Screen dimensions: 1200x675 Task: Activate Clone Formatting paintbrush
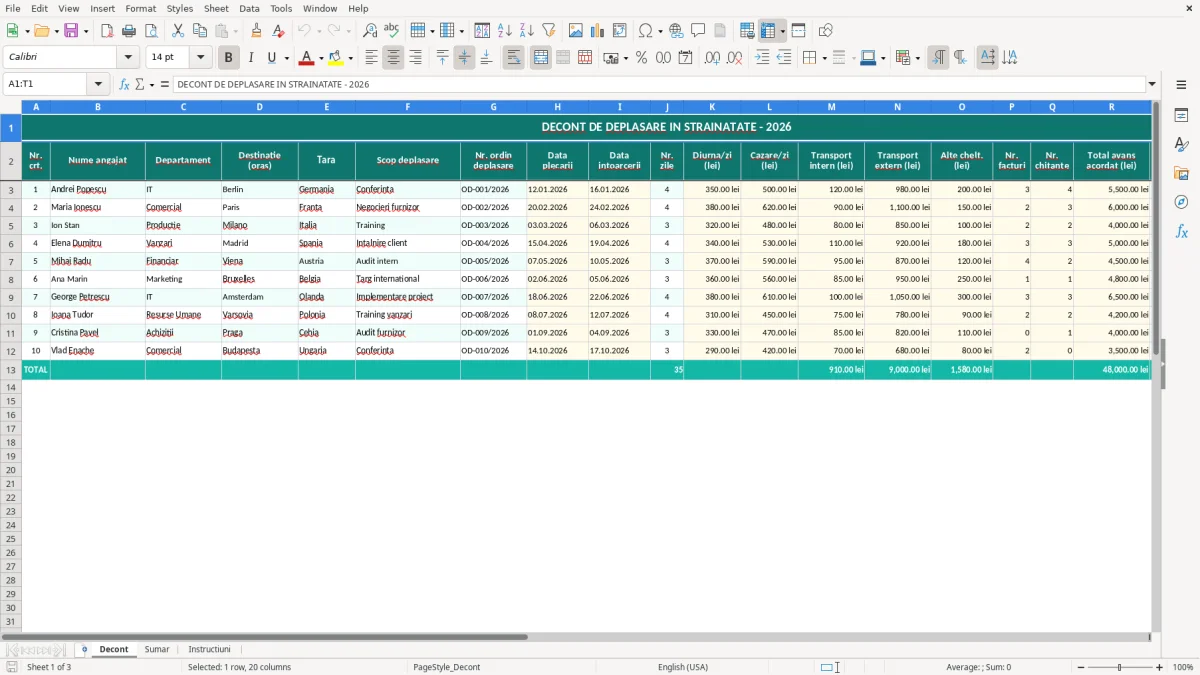pyautogui.click(x=257, y=31)
